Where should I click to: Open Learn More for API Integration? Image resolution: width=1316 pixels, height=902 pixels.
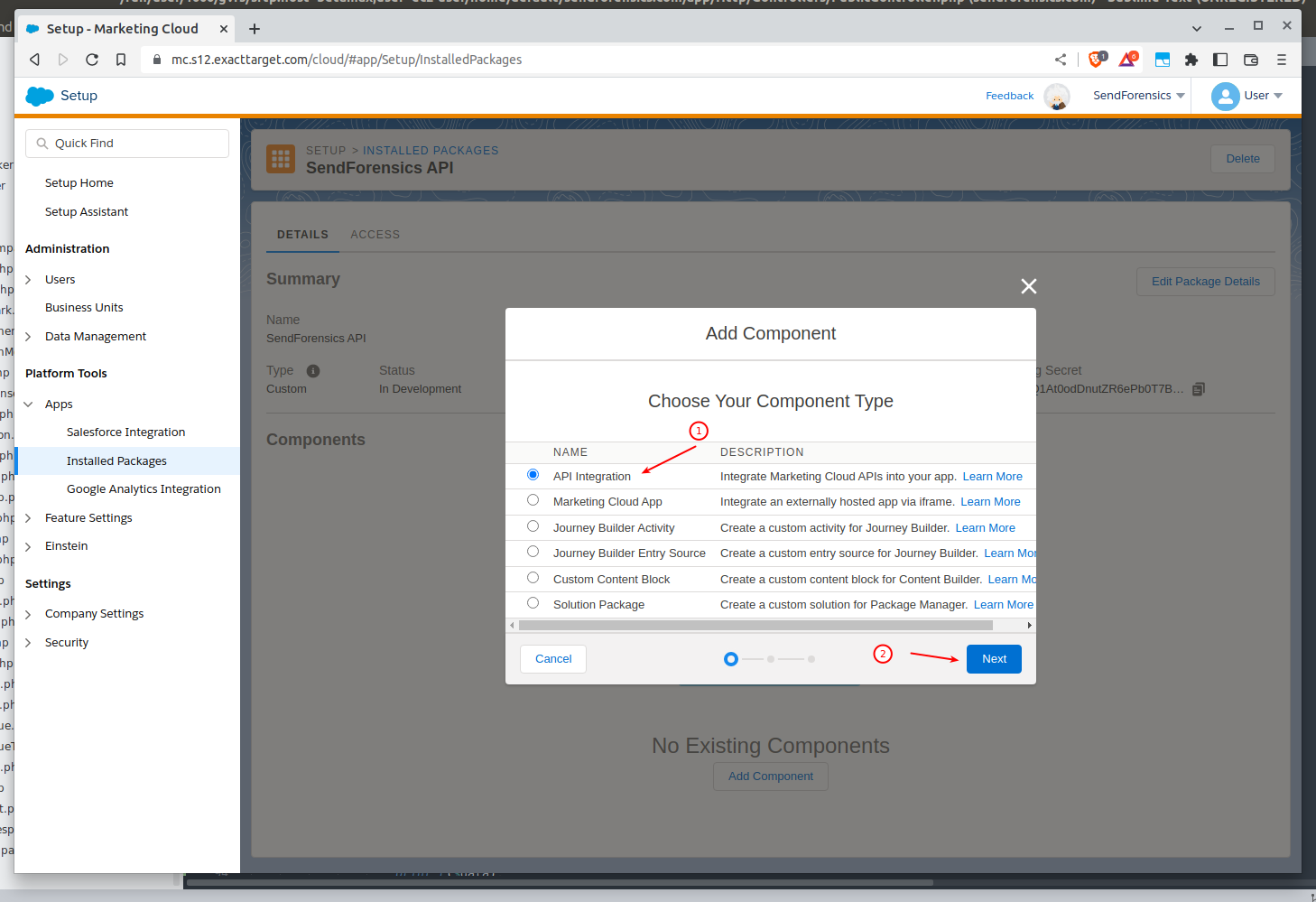pos(993,477)
